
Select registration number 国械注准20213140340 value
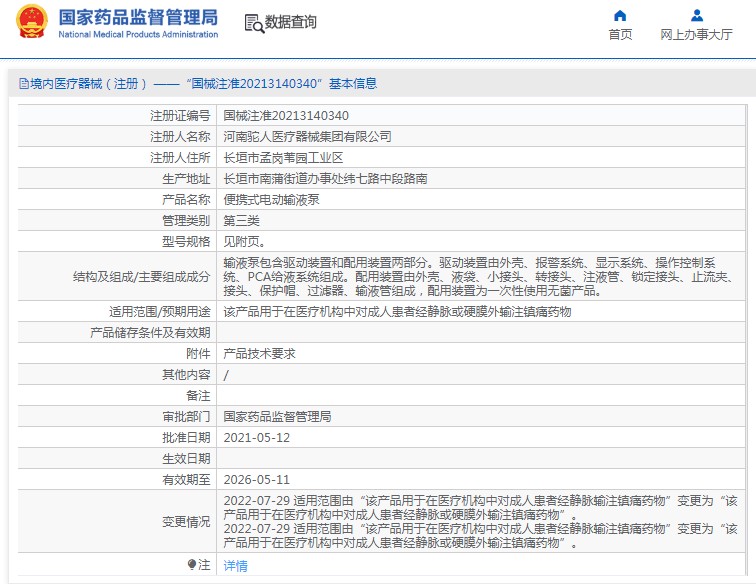[x=286, y=116]
